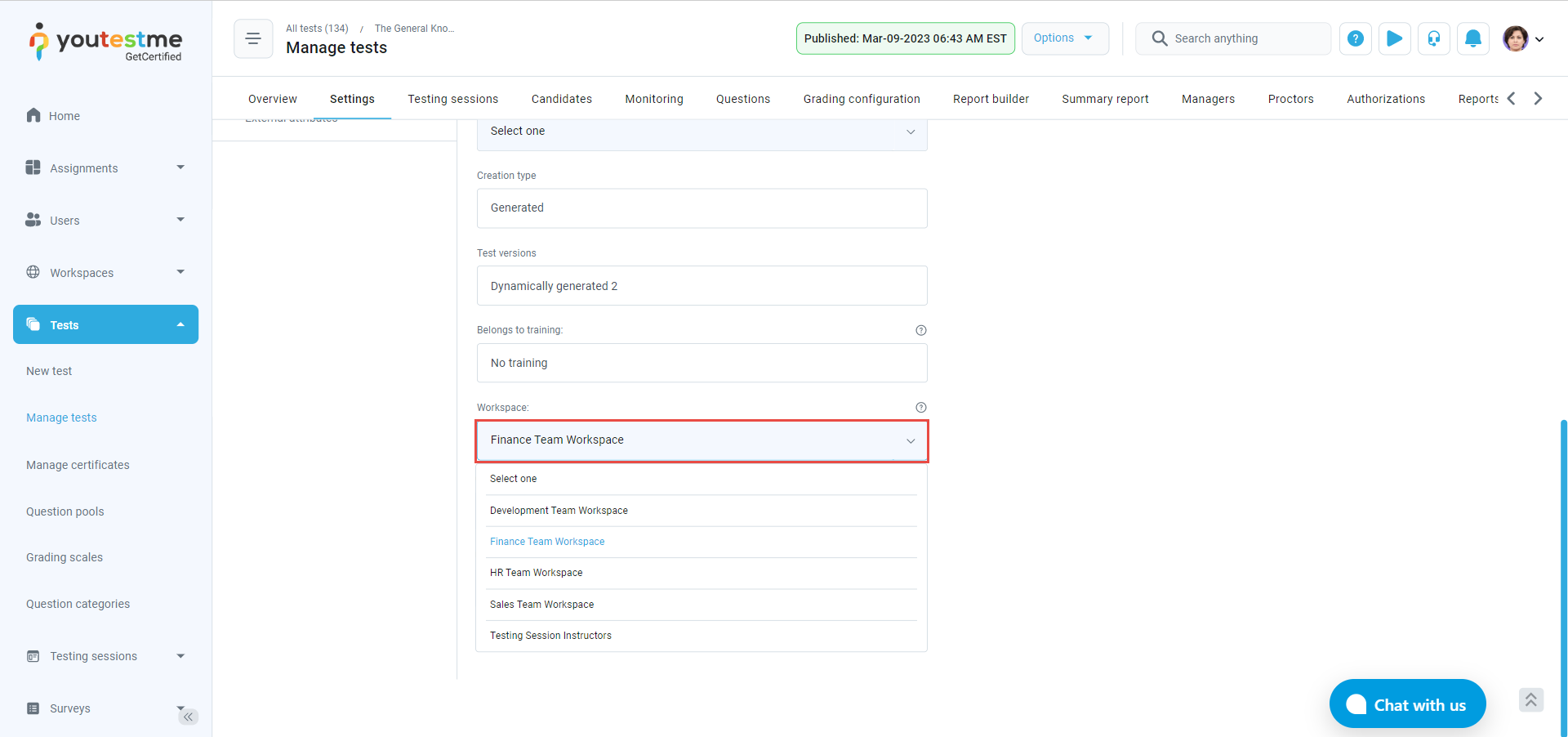This screenshot has height=737, width=1568.
Task: Open the help question mark icon
Action: (x=1355, y=38)
